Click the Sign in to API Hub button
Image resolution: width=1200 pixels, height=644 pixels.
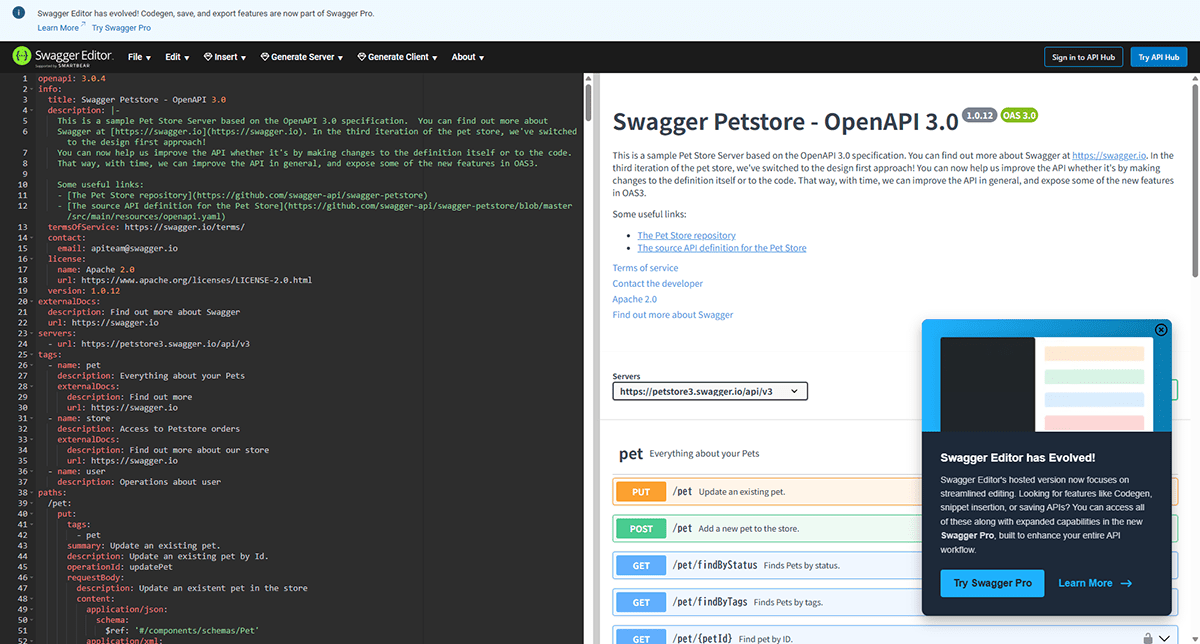click(1083, 57)
